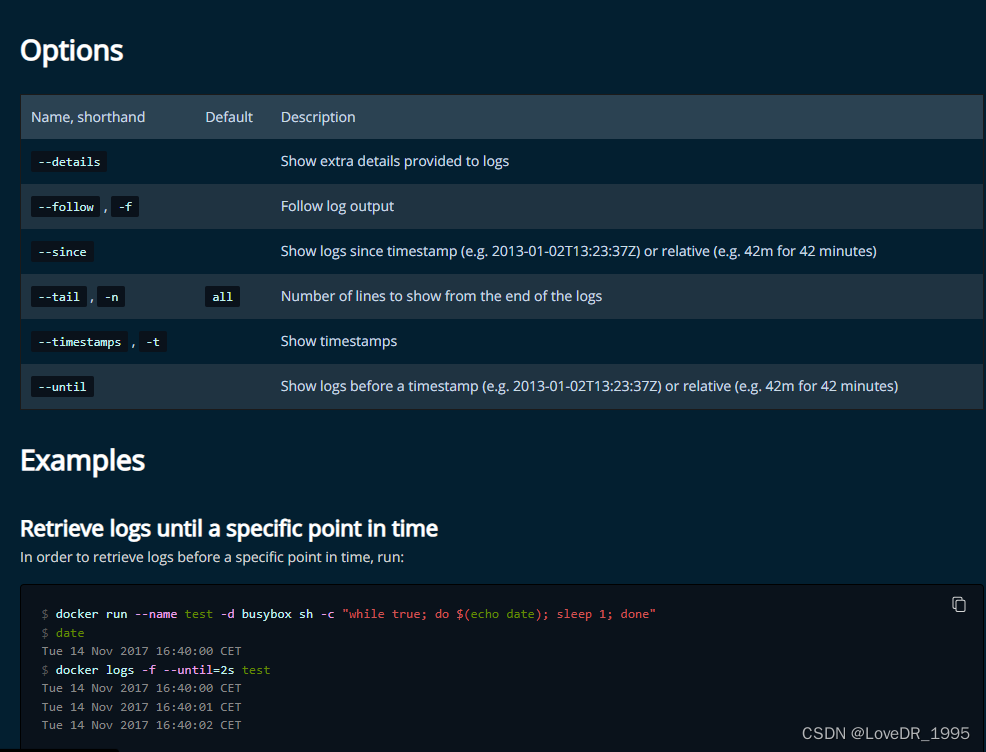Click the --tail option tag
Screen dimensions: 986x752
click(58, 297)
